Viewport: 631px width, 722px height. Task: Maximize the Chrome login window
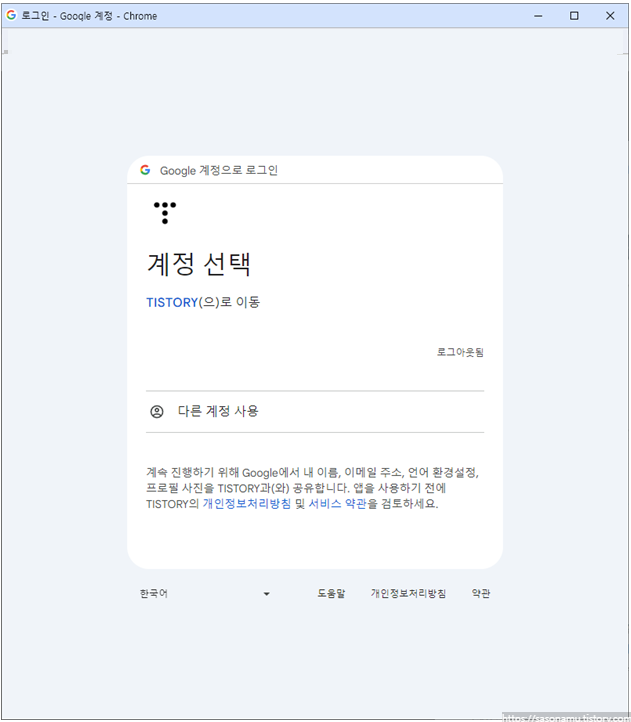tap(574, 16)
